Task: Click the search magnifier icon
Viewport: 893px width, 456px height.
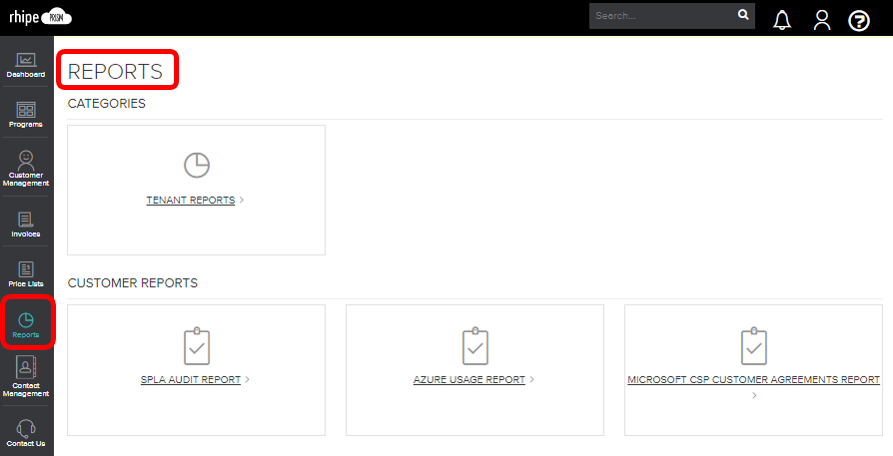Action: (743, 15)
